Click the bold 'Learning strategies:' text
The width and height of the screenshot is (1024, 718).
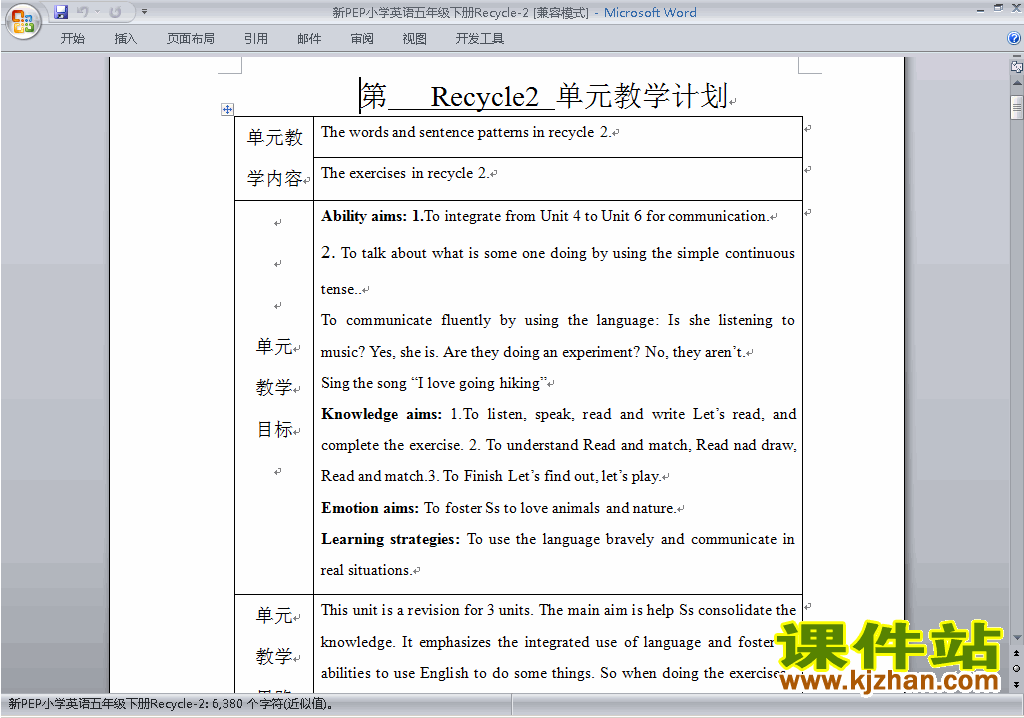tap(391, 539)
